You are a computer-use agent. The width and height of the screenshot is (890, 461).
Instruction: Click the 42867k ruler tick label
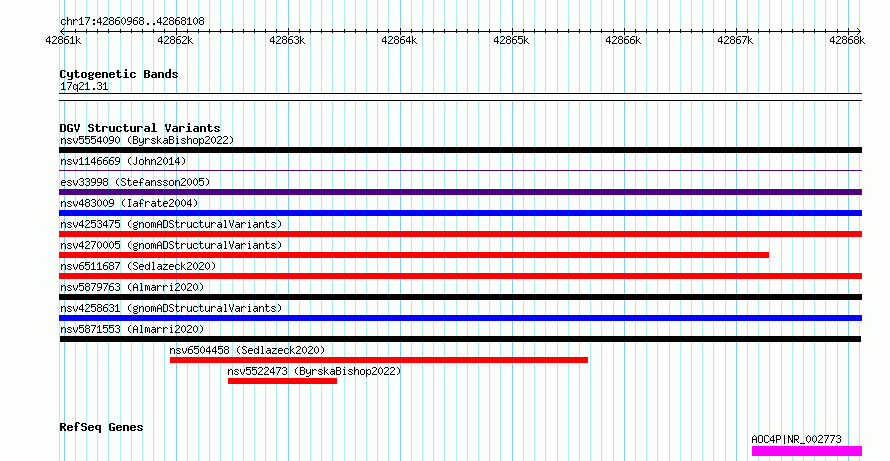click(x=735, y=40)
